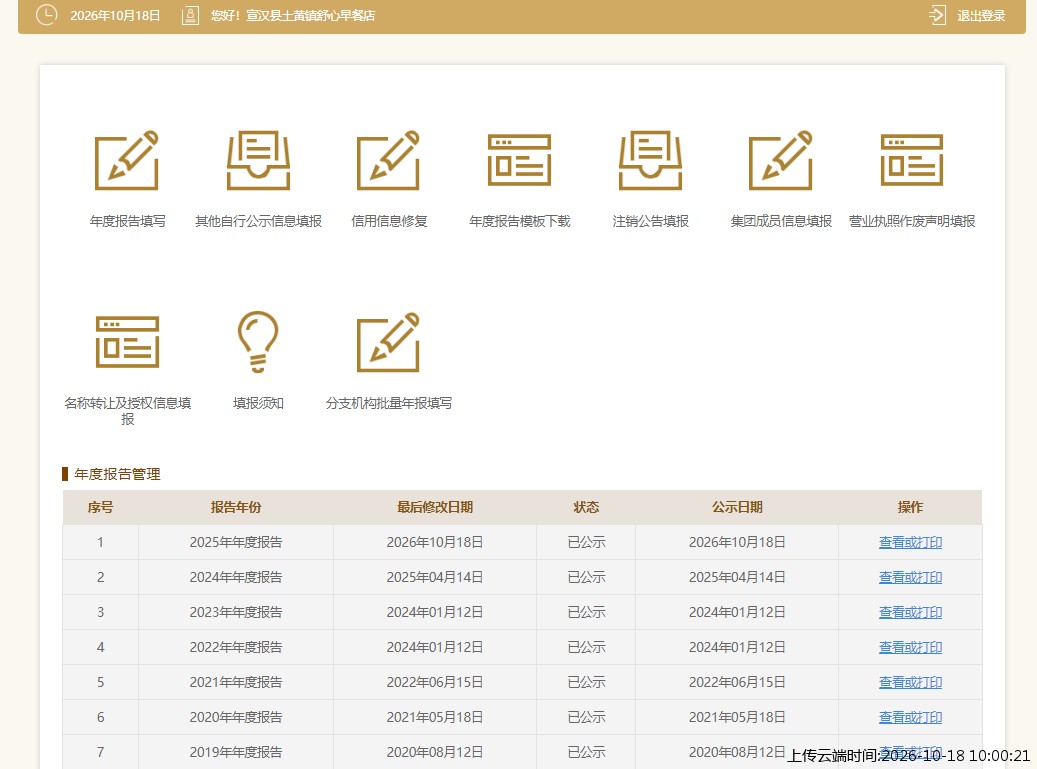Click the 2022年年度报告 report year cell
Viewport: 1037px width, 769px height.
(x=235, y=647)
